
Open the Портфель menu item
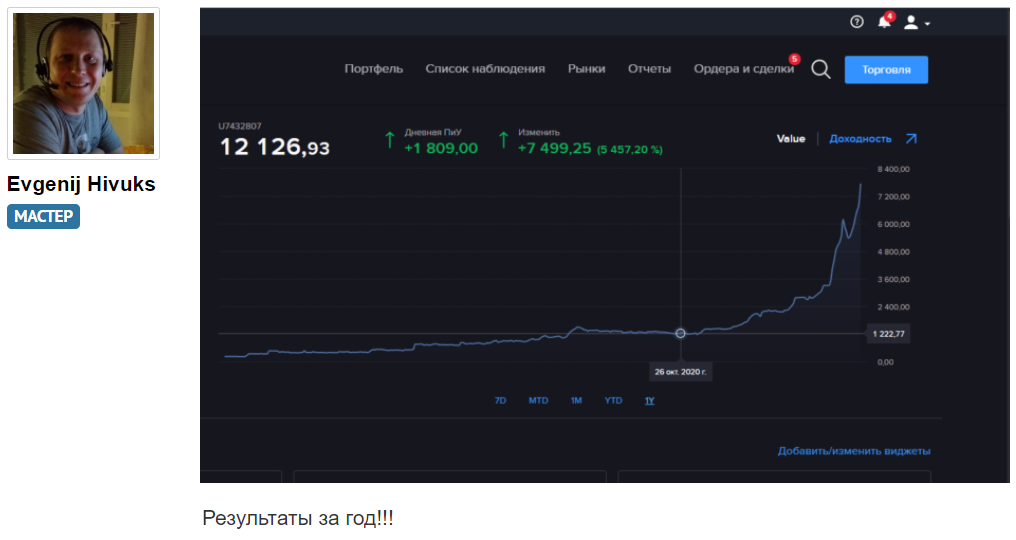point(373,69)
